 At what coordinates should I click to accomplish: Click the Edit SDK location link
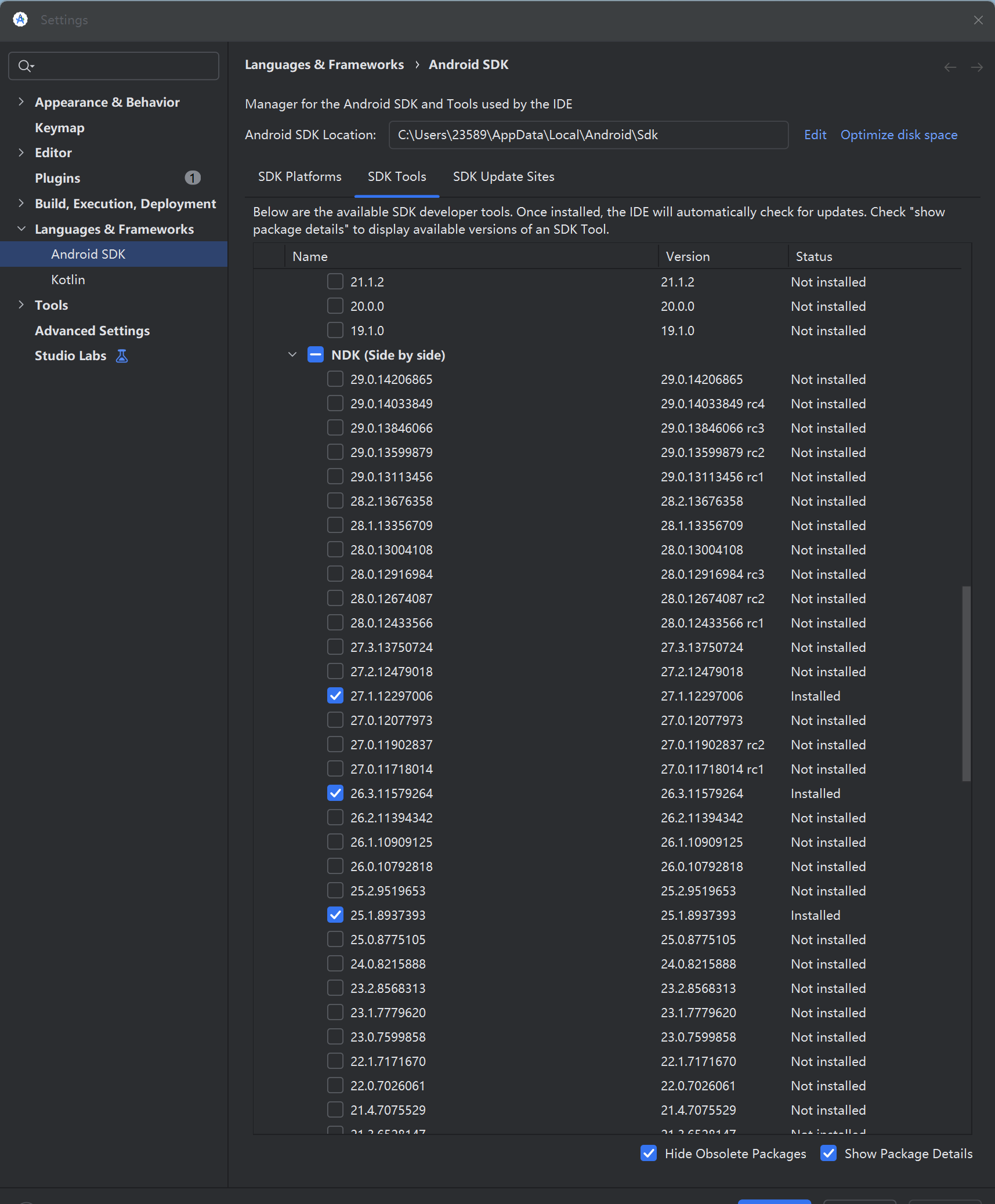pyautogui.click(x=815, y=135)
